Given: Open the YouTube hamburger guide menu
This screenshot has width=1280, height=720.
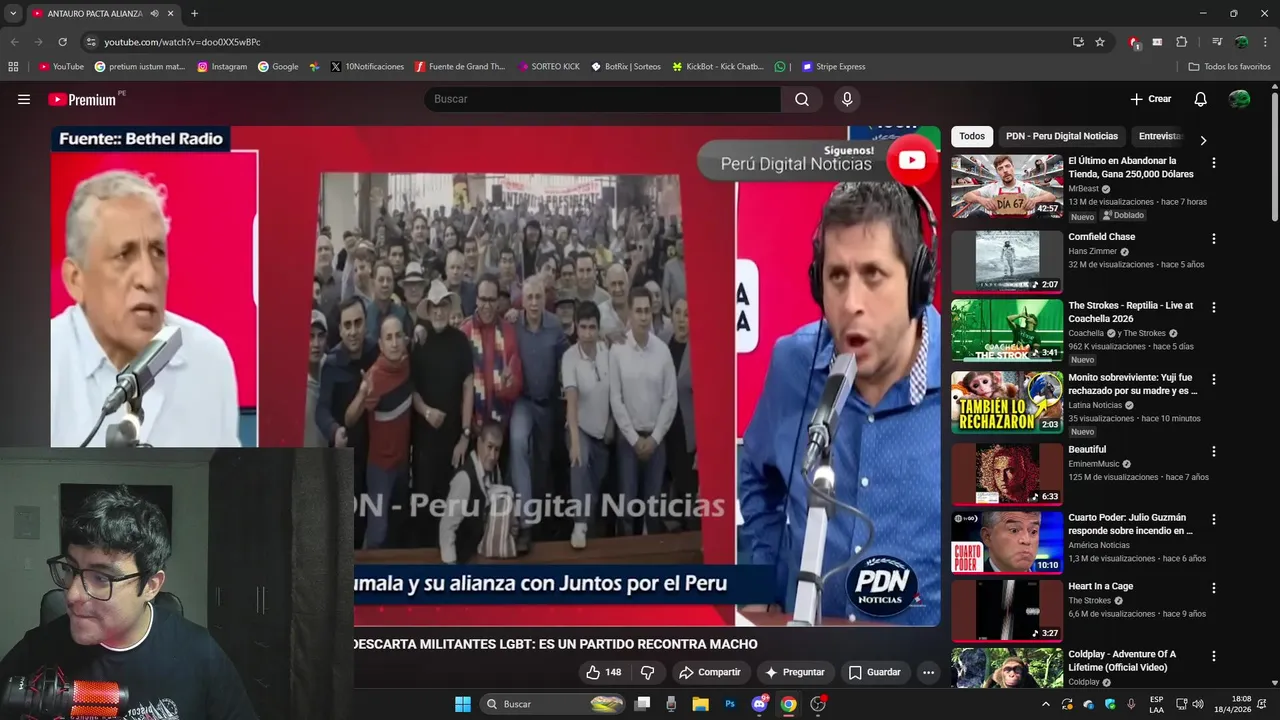Looking at the screenshot, I should (24, 99).
